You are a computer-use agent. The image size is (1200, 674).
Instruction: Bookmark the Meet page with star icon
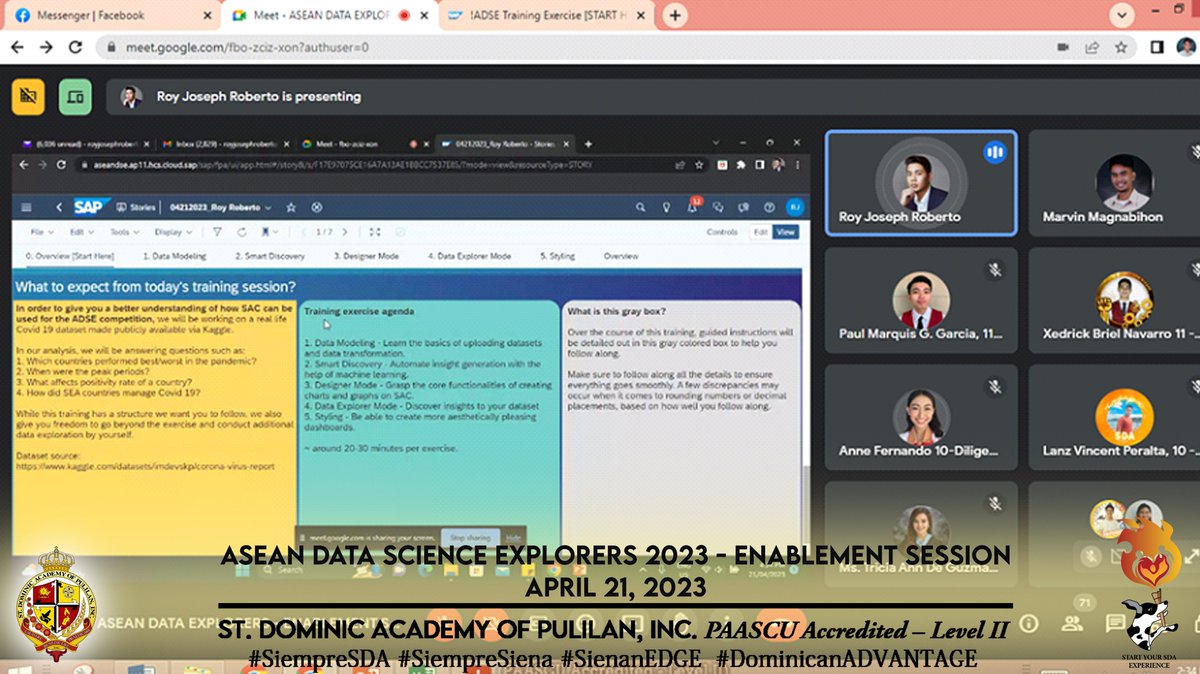click(x=1121, y=47)
